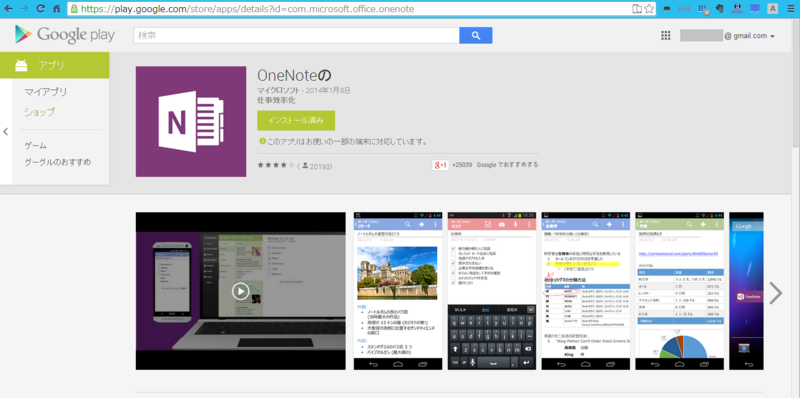This screenshot has width=800, height=398.
Task: Click the Evernote elephant extension icon
Action: (719, 9)
